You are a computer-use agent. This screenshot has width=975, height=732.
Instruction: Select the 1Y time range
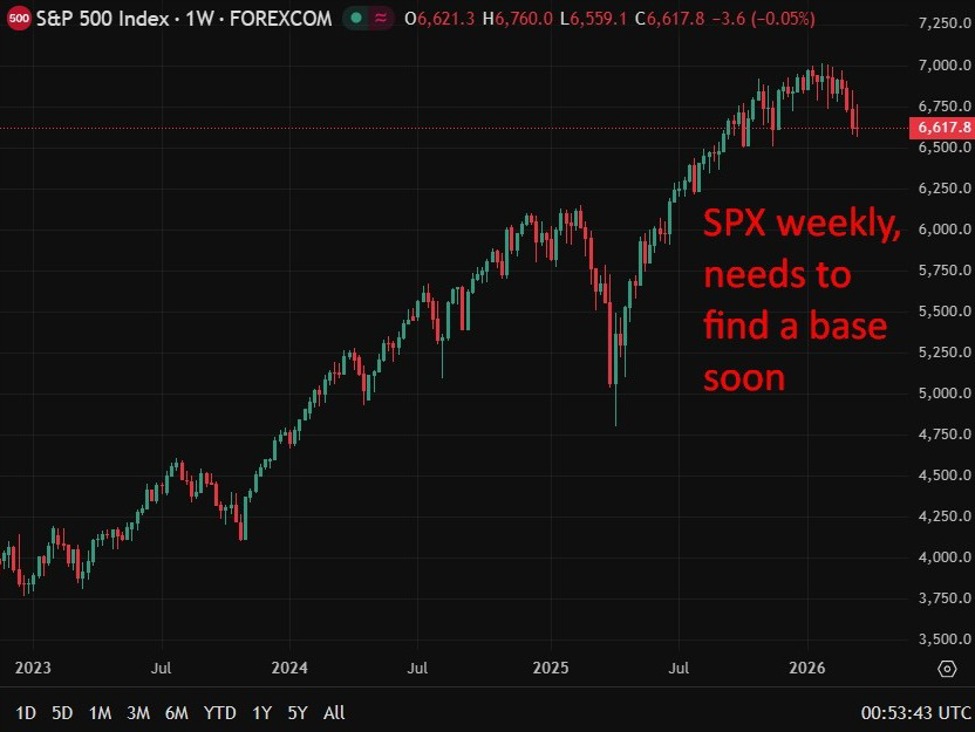click(x=262, y=713)
